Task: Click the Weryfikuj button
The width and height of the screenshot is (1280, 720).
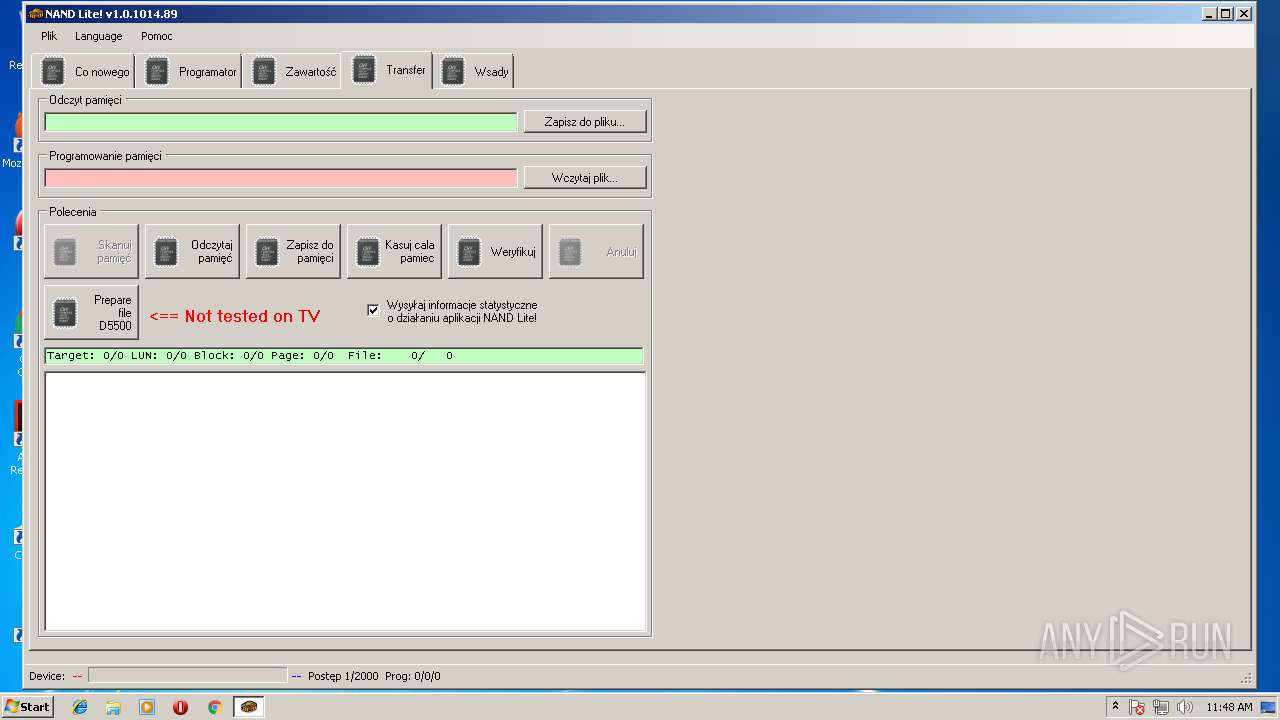Action: point(495,251)
